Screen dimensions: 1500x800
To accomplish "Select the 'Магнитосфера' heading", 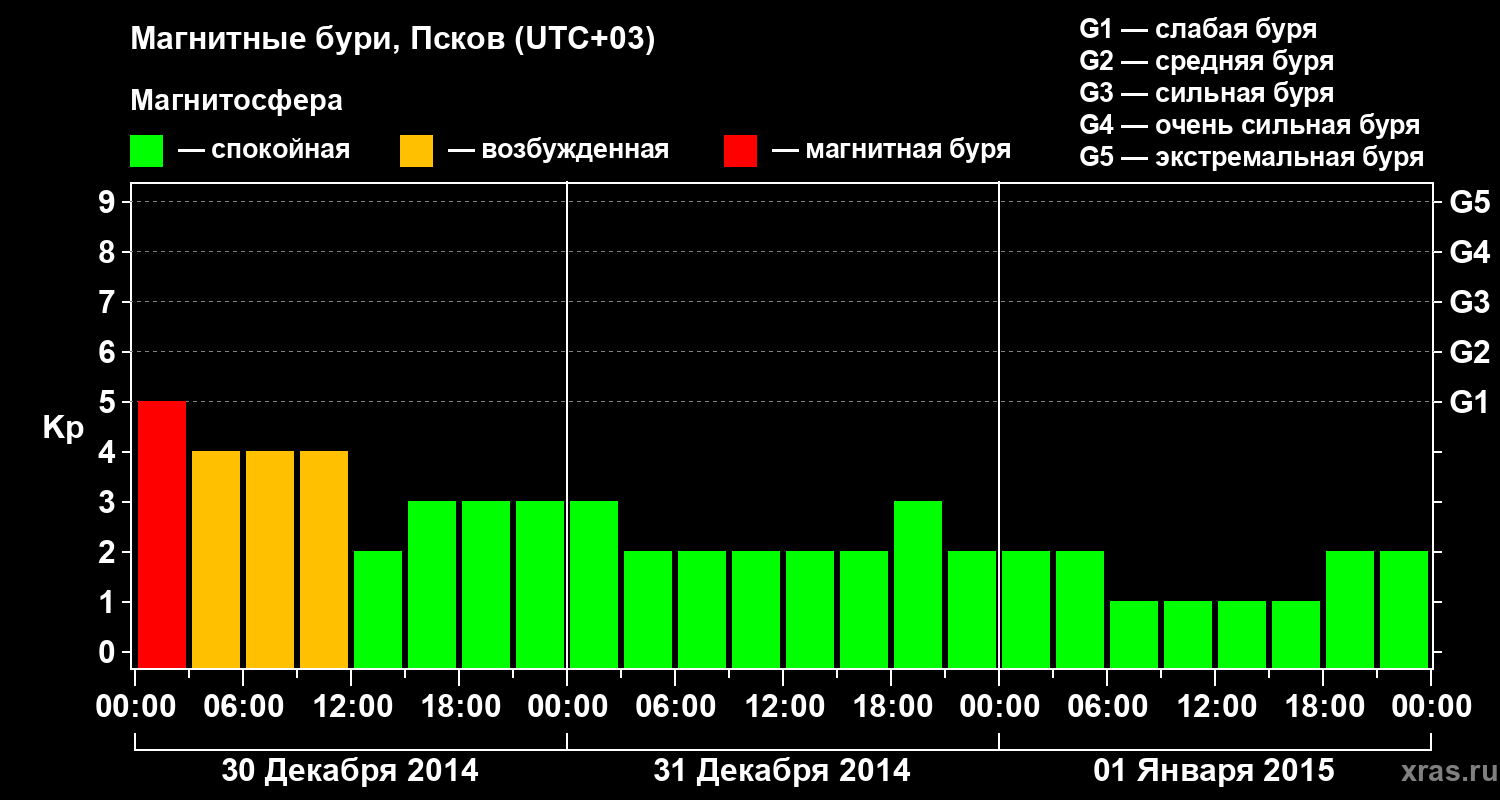I will (236, 101).
